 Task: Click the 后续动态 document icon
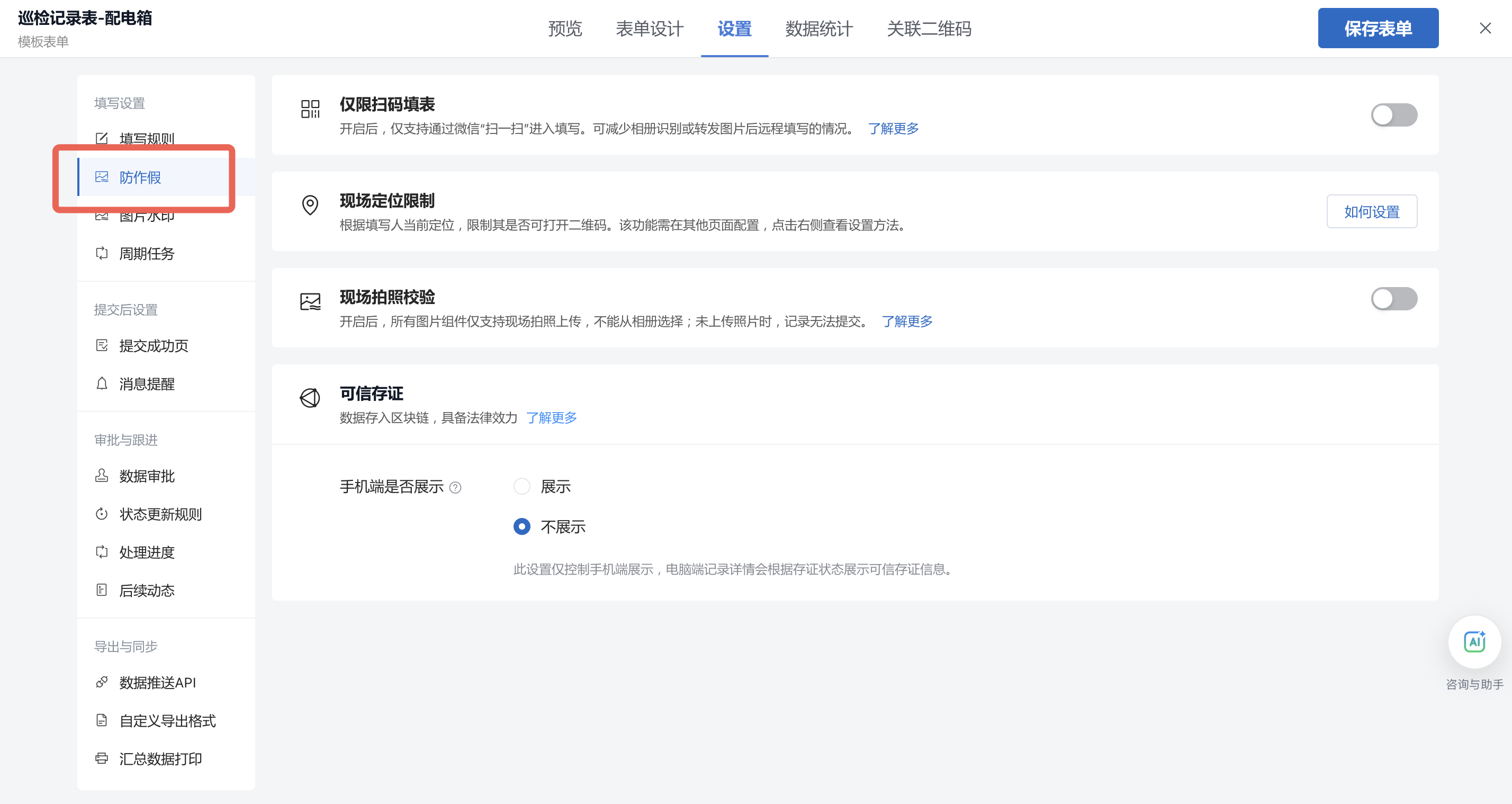tap(102, 590)
